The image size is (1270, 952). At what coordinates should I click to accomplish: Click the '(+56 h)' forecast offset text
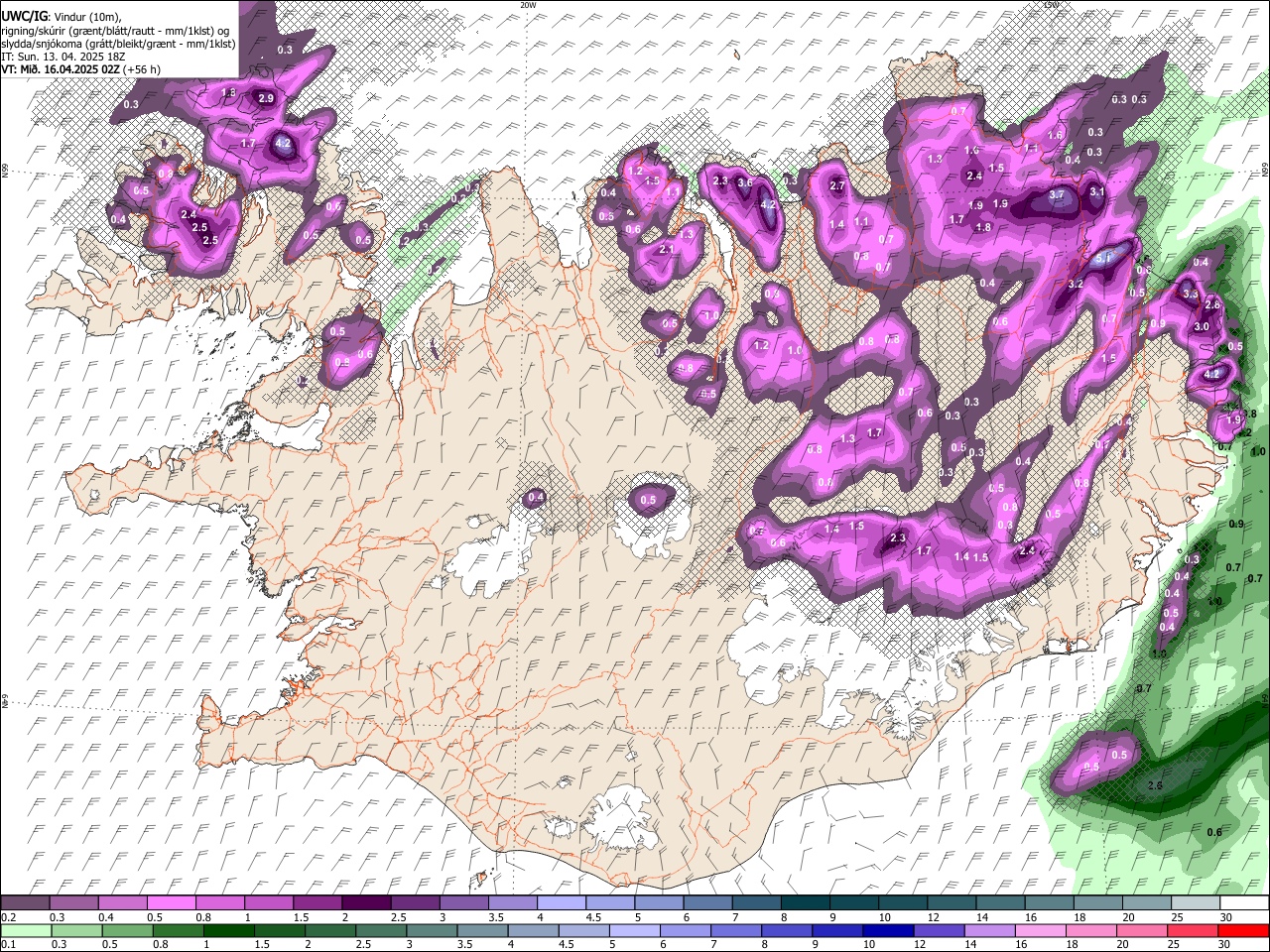point(142,69)
